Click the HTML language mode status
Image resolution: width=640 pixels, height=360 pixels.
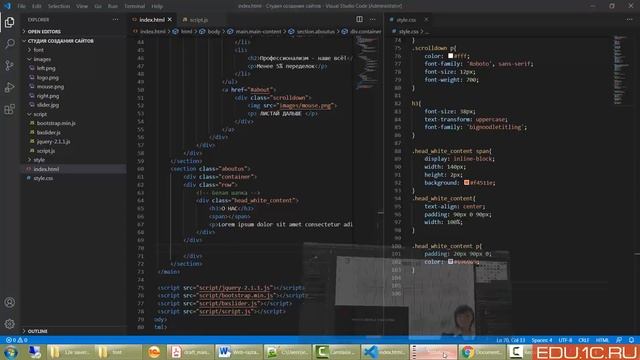(x=602, y=340)
